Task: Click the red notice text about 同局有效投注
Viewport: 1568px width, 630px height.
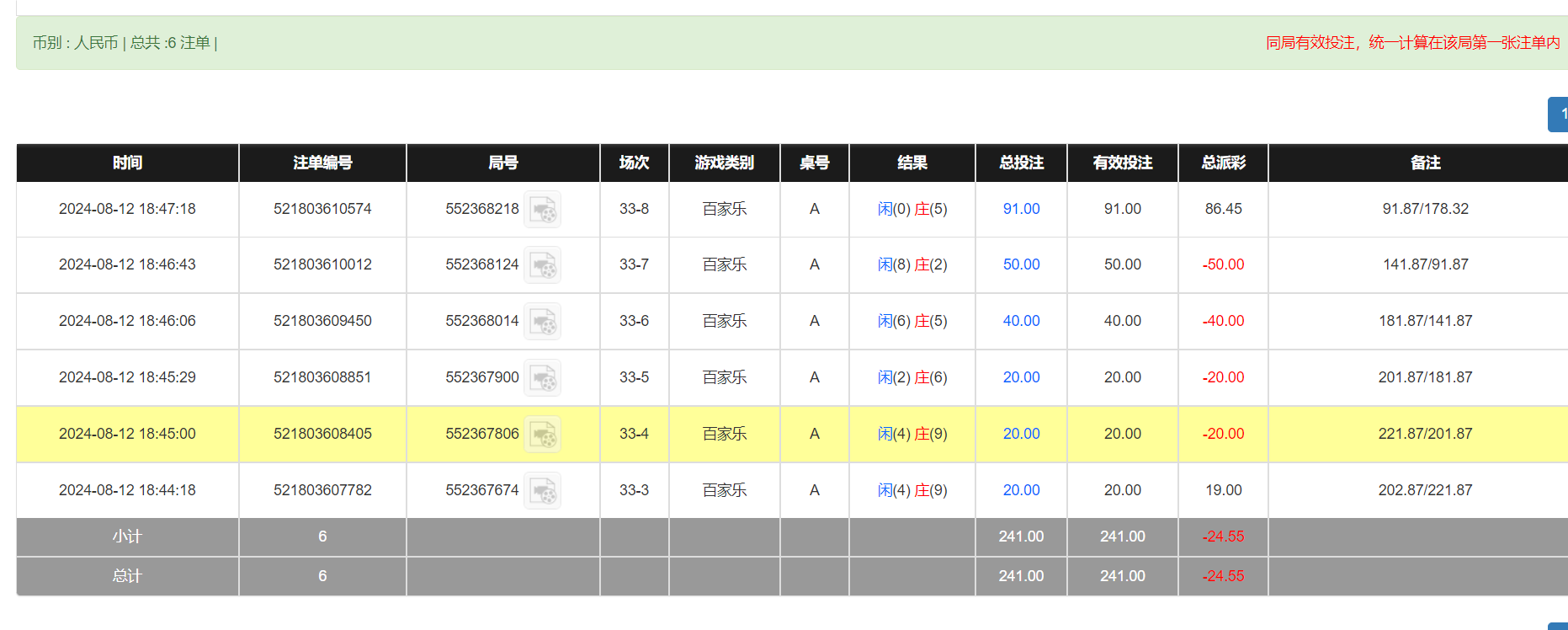Action: [x=1412, y=43]
